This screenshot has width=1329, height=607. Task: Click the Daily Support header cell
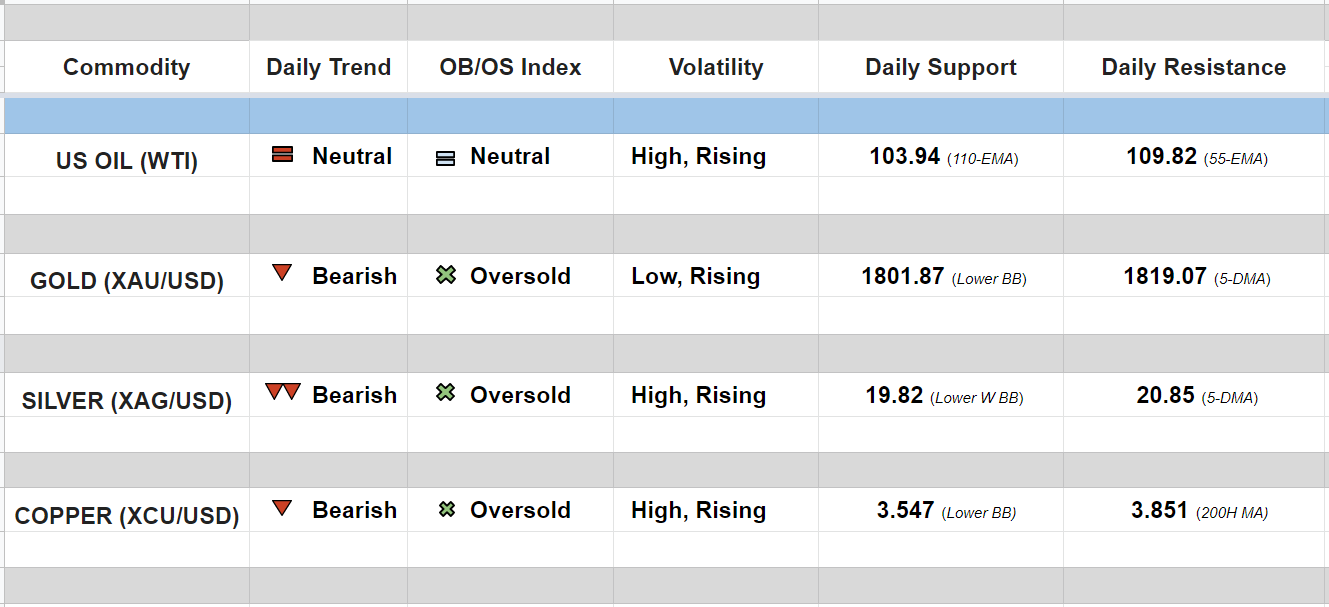coord(940,68)
